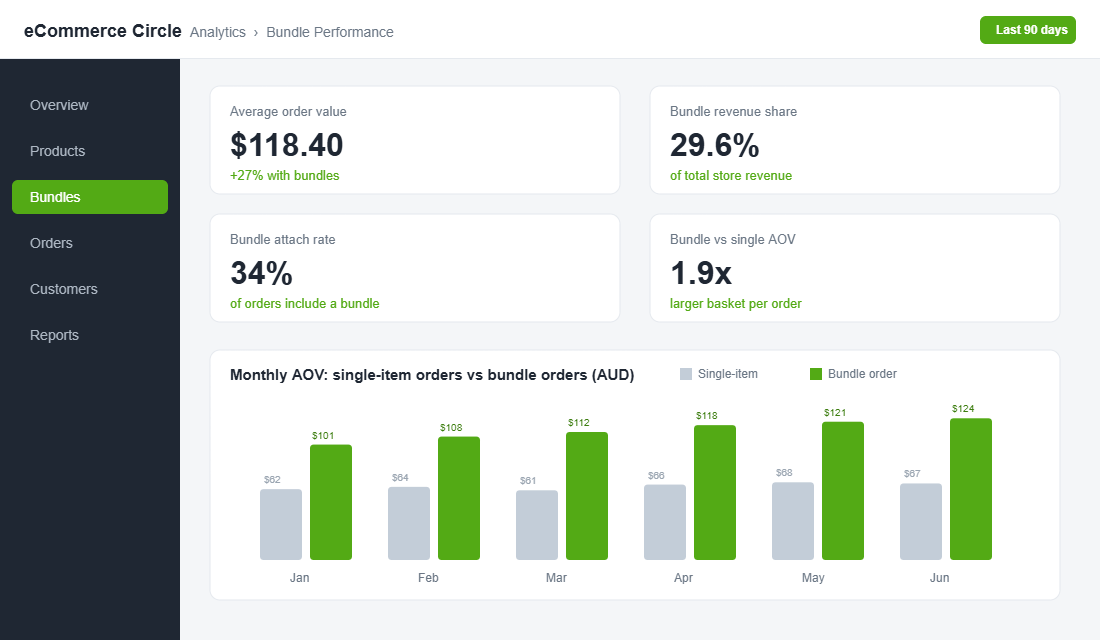Click the Mar axis label
This screenshot has width=1100, height=640.
coord(556,578)
